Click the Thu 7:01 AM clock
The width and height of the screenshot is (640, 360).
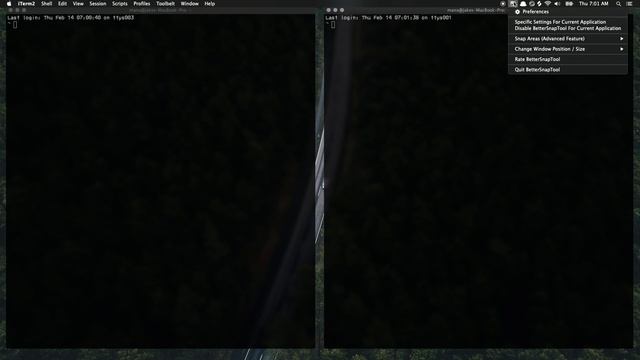pos(593,4)
